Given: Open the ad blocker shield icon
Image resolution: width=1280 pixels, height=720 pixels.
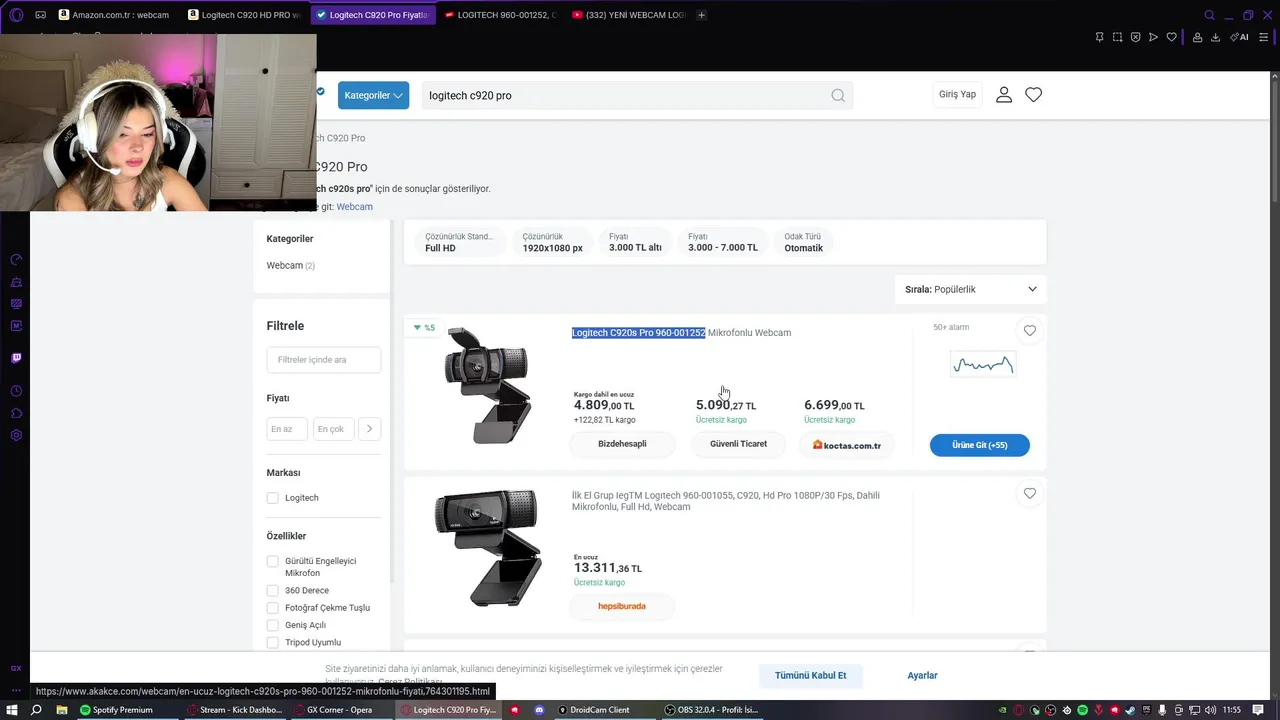Looking at the screenshot, I should pyautogui.click(x=1135, y=37).
